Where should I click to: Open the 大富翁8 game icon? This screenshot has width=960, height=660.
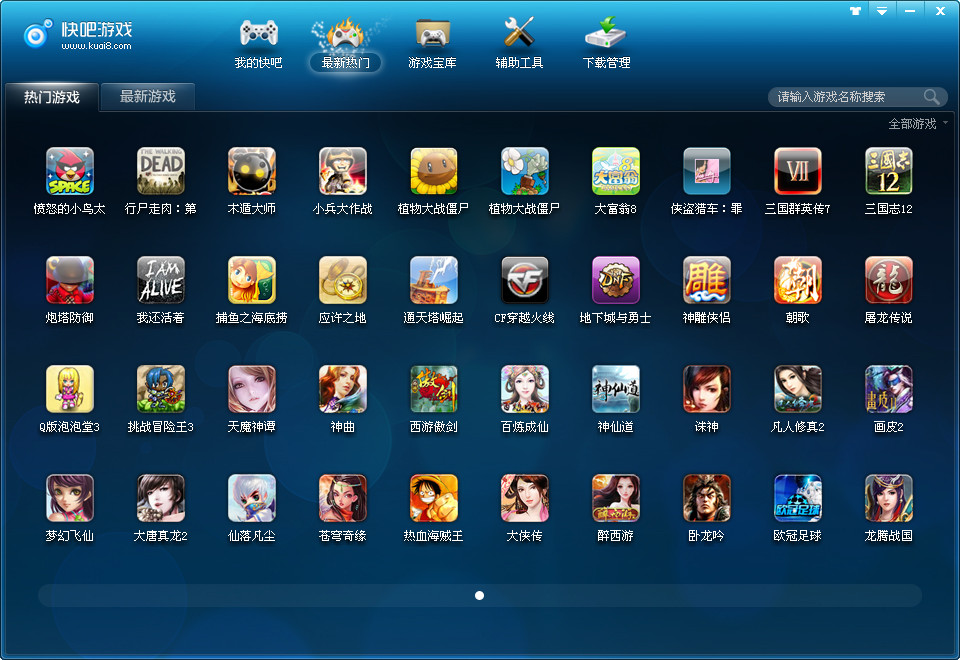(616, 171)
